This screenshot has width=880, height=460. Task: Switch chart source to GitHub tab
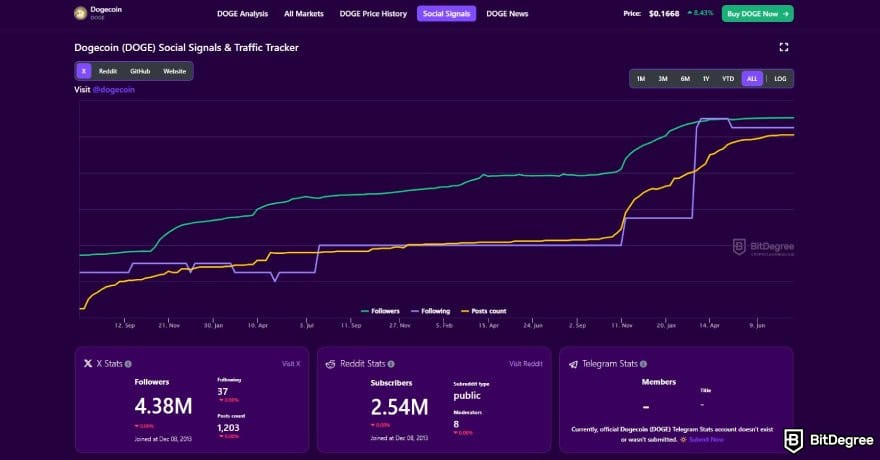click(140, 71)
